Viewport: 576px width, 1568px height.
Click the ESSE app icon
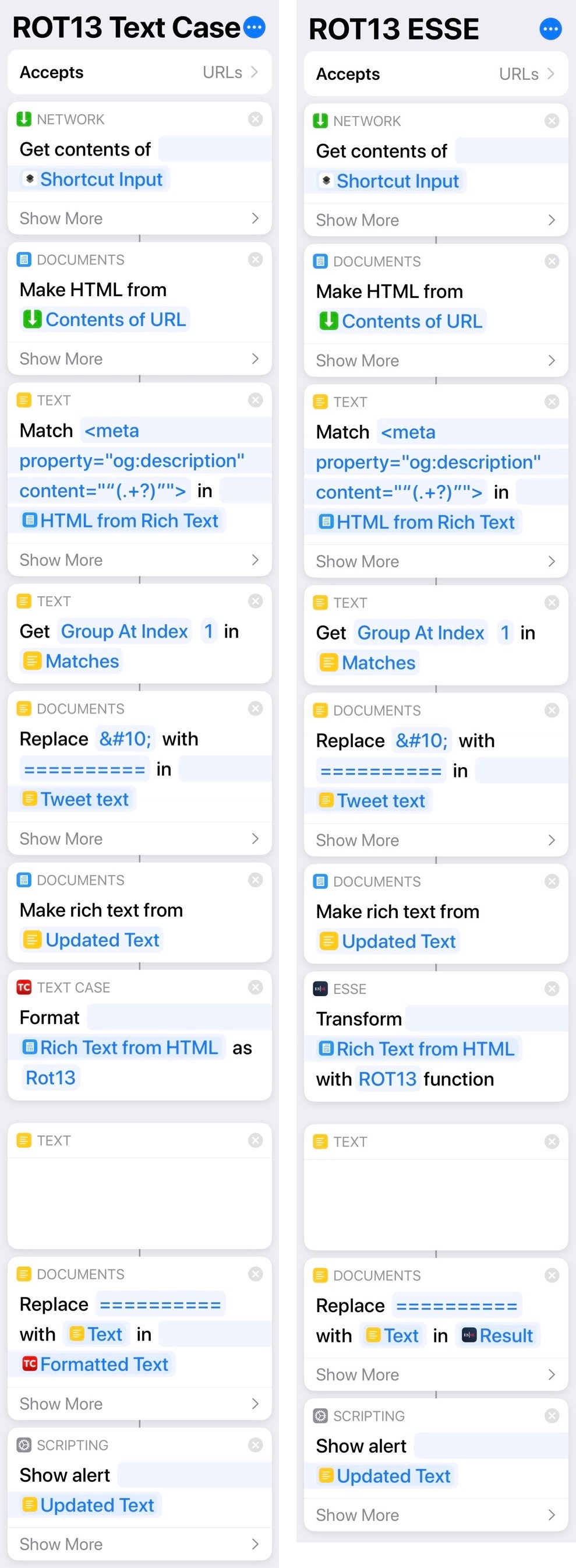point(320,989)
